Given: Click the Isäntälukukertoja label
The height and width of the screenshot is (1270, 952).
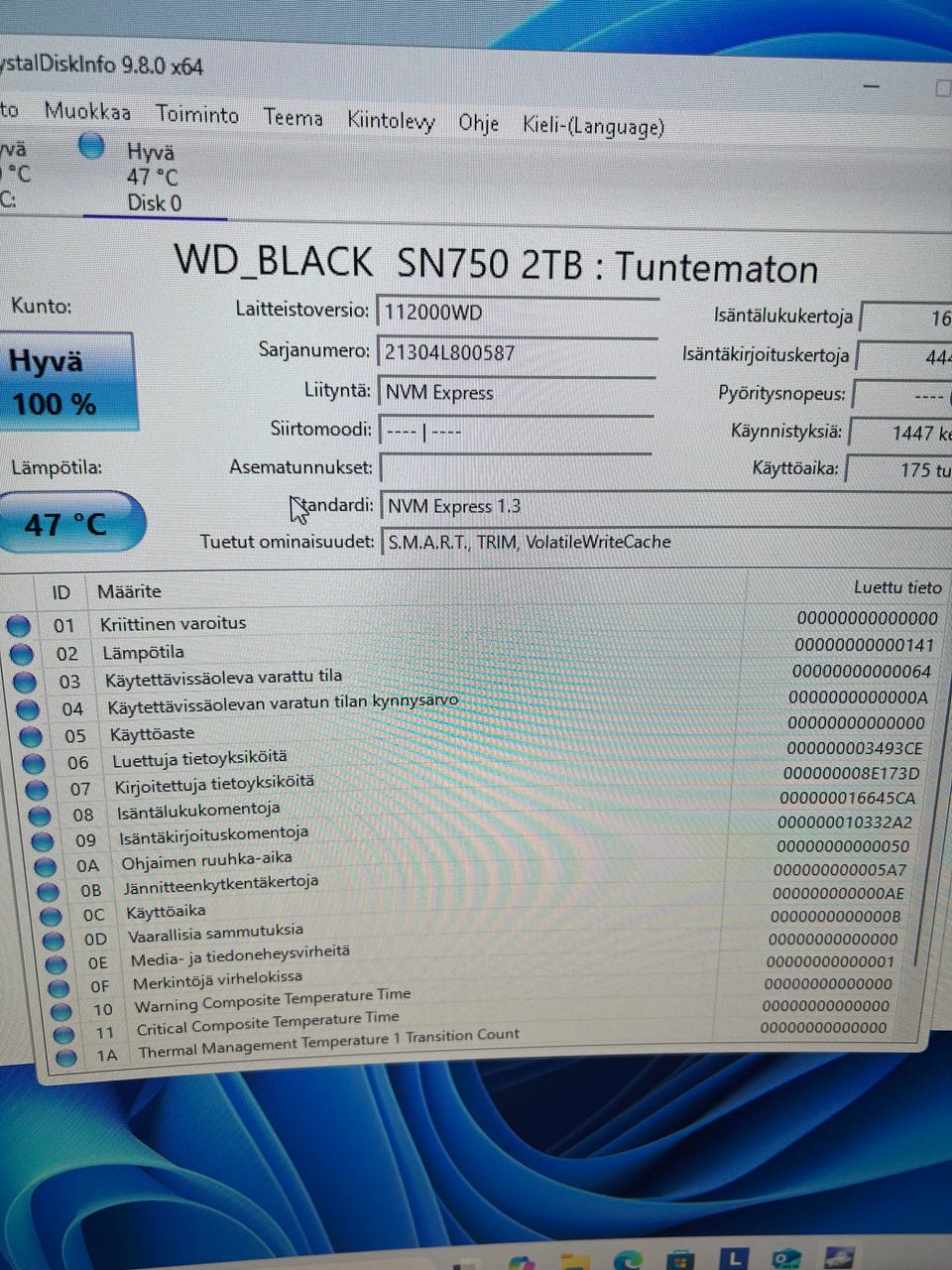Looking at the screenshot, I should point(782,317).
